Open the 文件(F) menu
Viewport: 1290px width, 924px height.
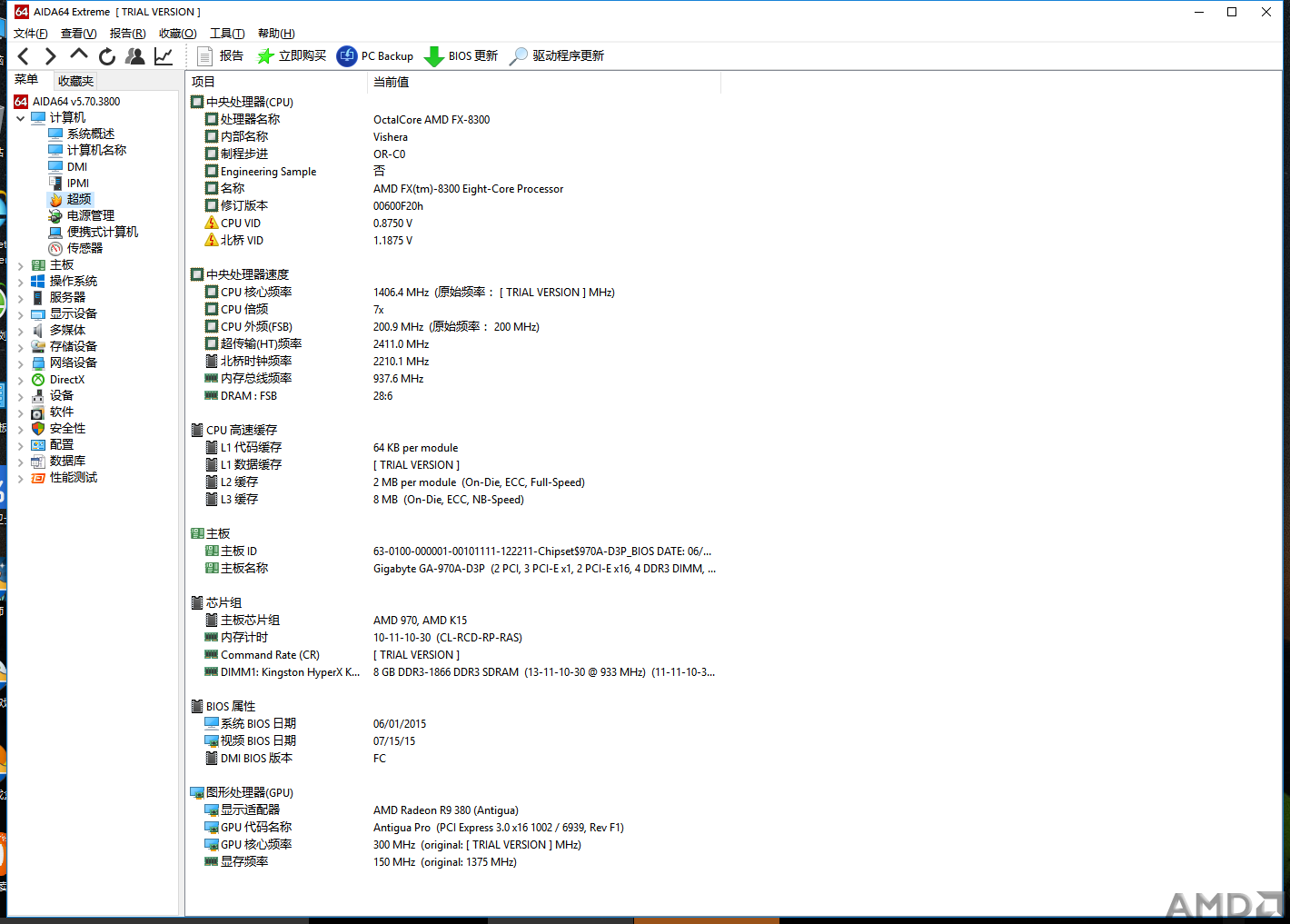point(31,34)
